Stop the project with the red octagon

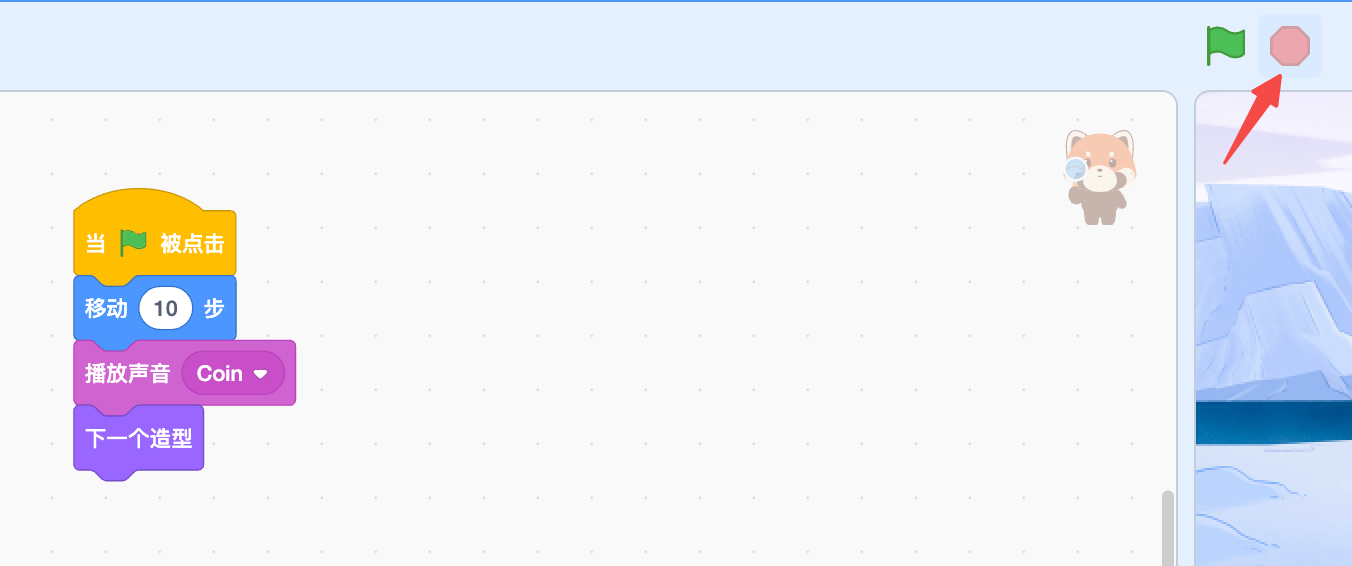point(1289,46)
